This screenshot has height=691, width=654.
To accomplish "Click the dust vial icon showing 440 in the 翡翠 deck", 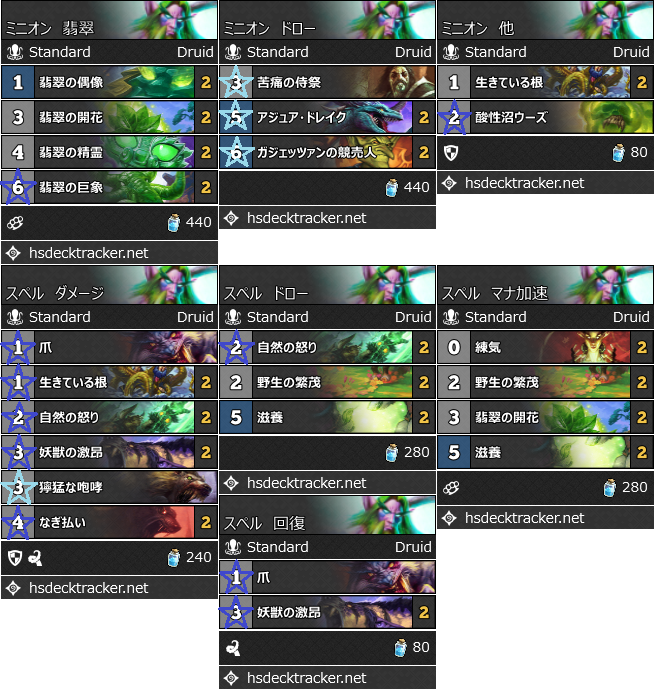I will (174, 223).
